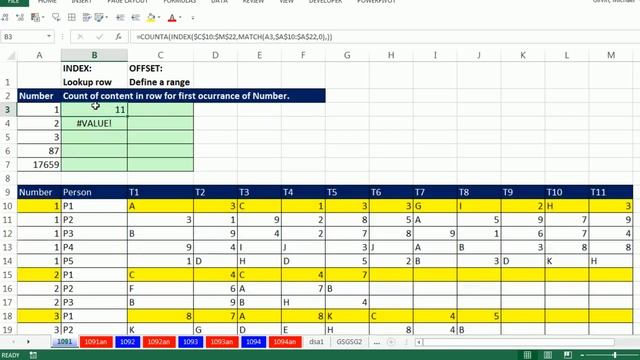Click the borders grid icon in toolbar

click(x=71, y=18)
